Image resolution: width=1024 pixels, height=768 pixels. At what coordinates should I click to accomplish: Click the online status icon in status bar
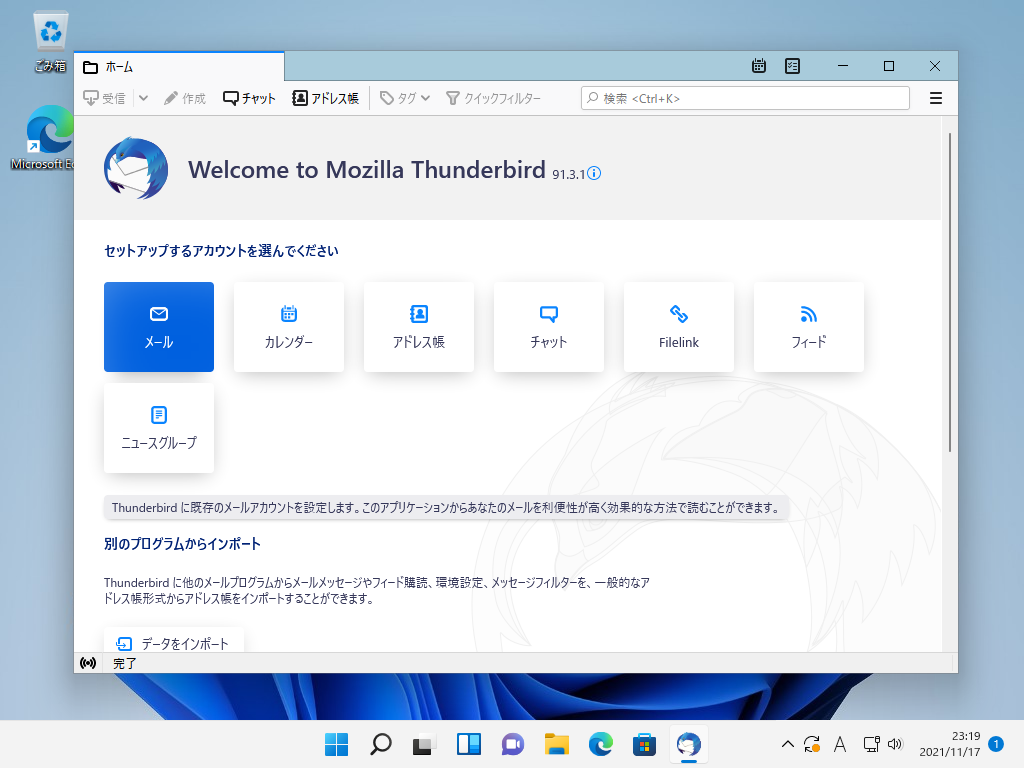(88, 663)
